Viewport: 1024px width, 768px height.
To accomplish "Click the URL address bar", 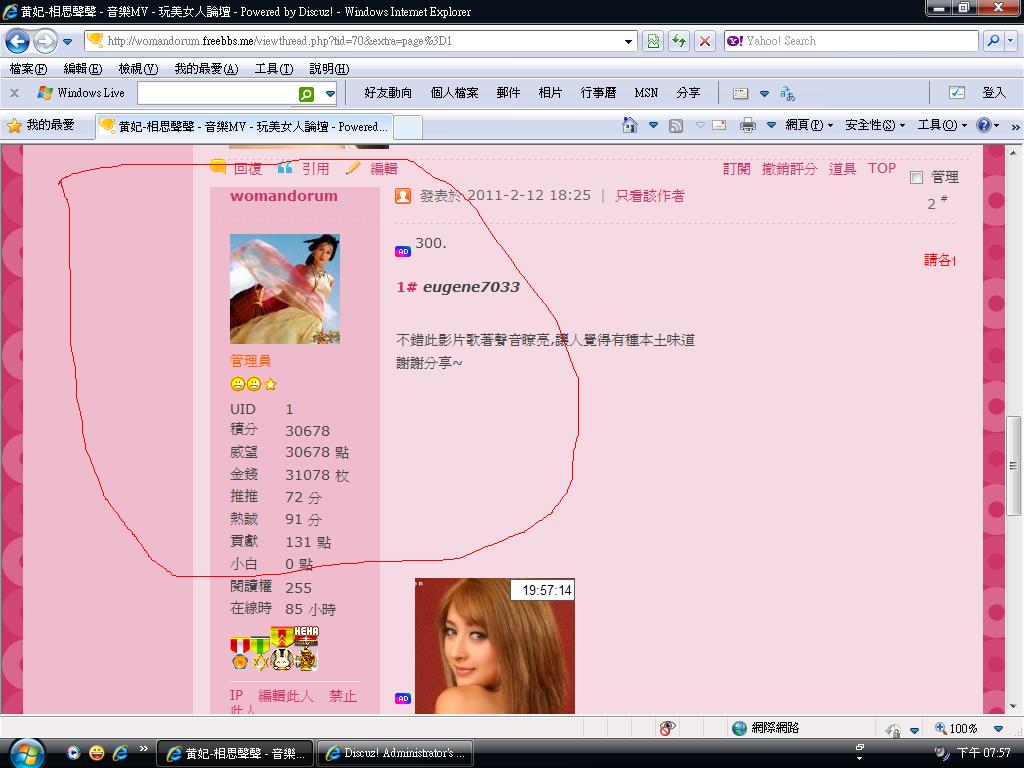I will tap(360, 41).
